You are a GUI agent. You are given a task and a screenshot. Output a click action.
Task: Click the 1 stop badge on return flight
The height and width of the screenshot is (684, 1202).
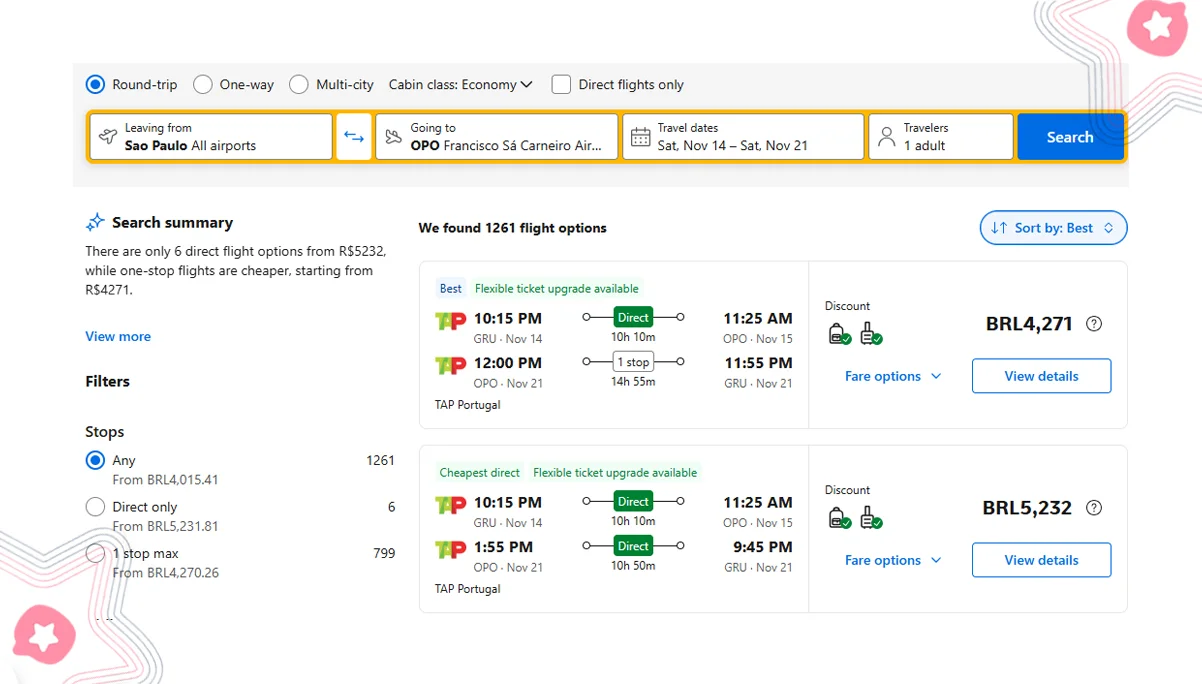(632, 362)
